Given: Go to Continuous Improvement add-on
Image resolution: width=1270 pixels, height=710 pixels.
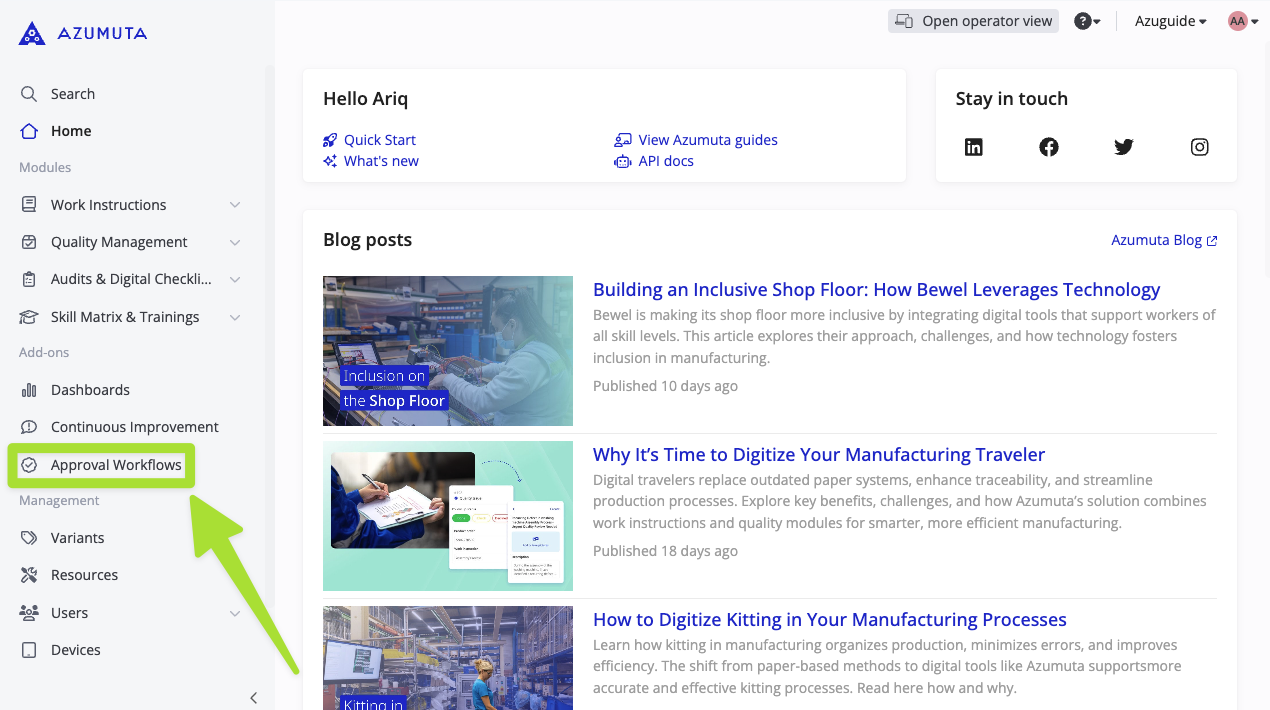Looking at the screenshot, I should point(134,427).
